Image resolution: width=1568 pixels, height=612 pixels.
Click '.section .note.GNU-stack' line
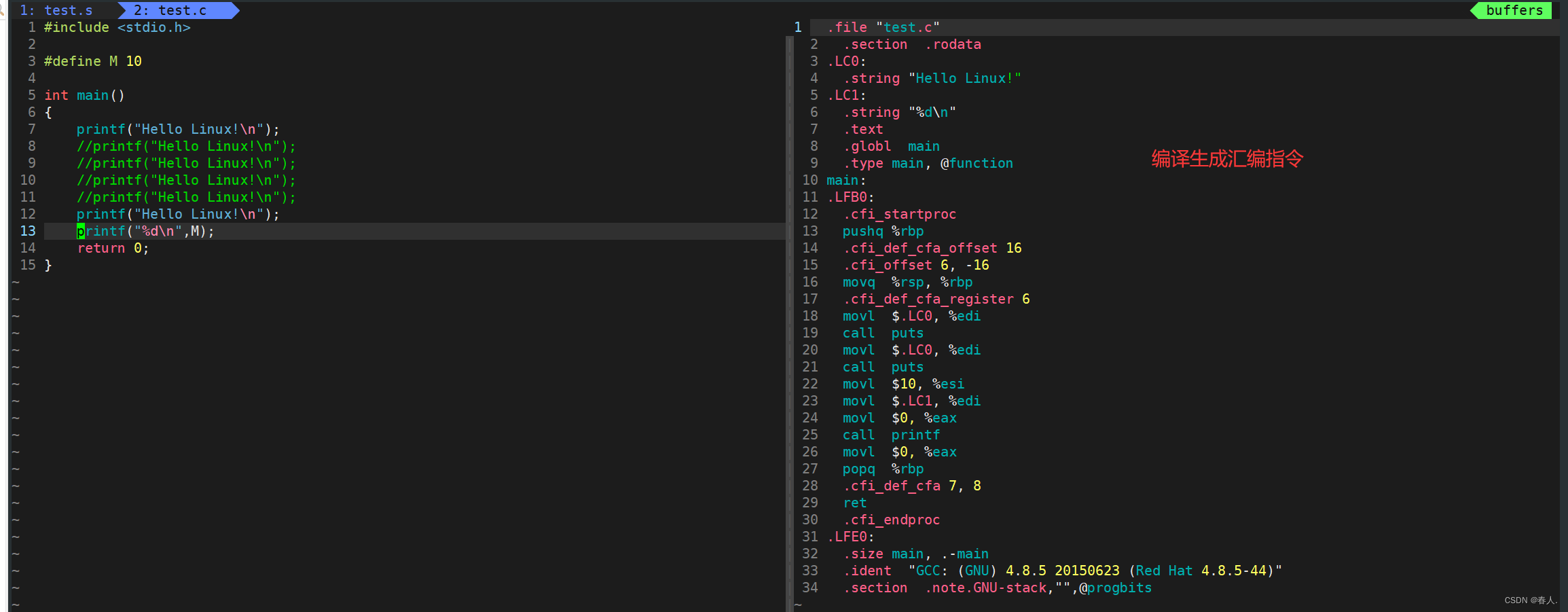pyautogui.click(x=998, y=588)
